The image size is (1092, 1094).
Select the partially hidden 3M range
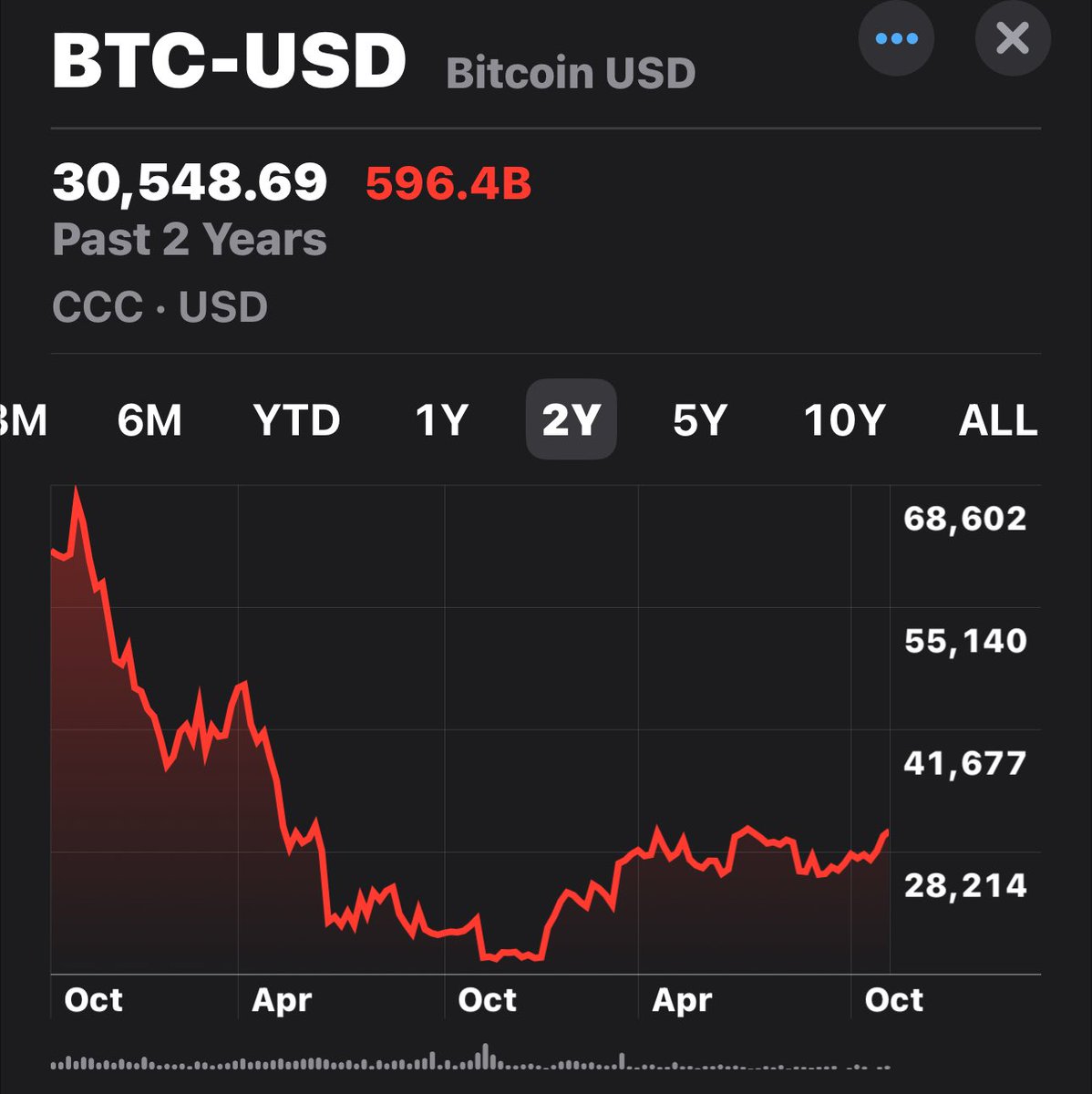click(x=24, y=420)
